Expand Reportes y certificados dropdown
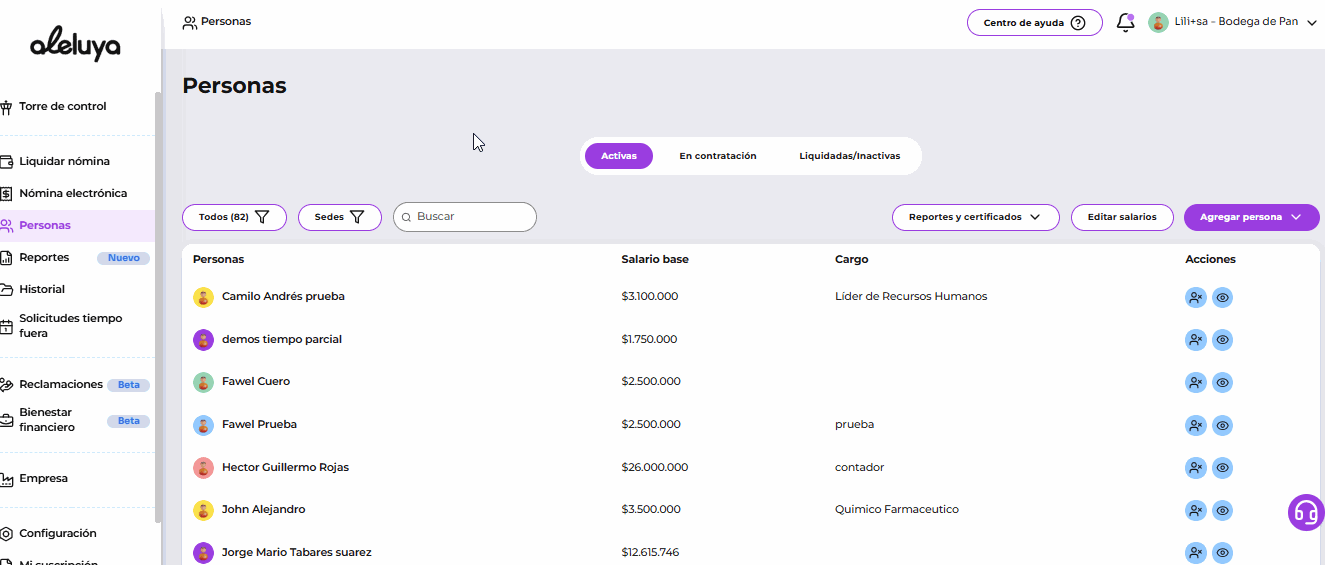The height and width of the screenshot is (565, 1325). click(x=975, y=217)
